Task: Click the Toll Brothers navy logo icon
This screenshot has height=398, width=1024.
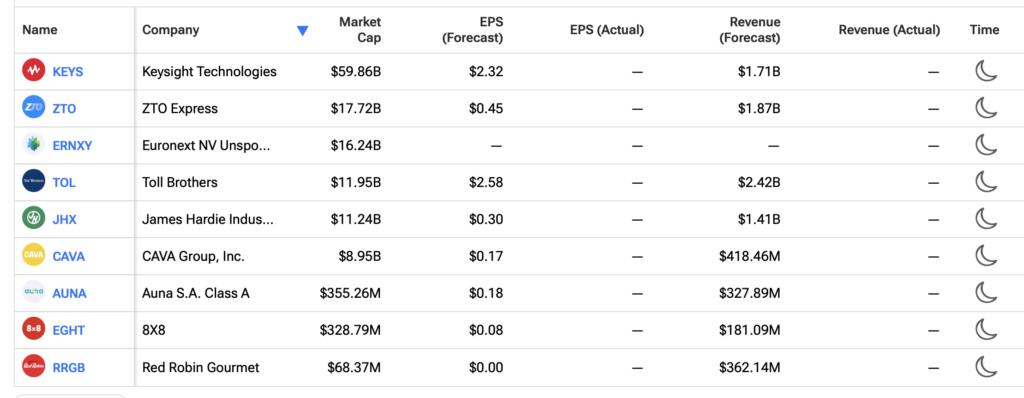Action: coord(33,181)
